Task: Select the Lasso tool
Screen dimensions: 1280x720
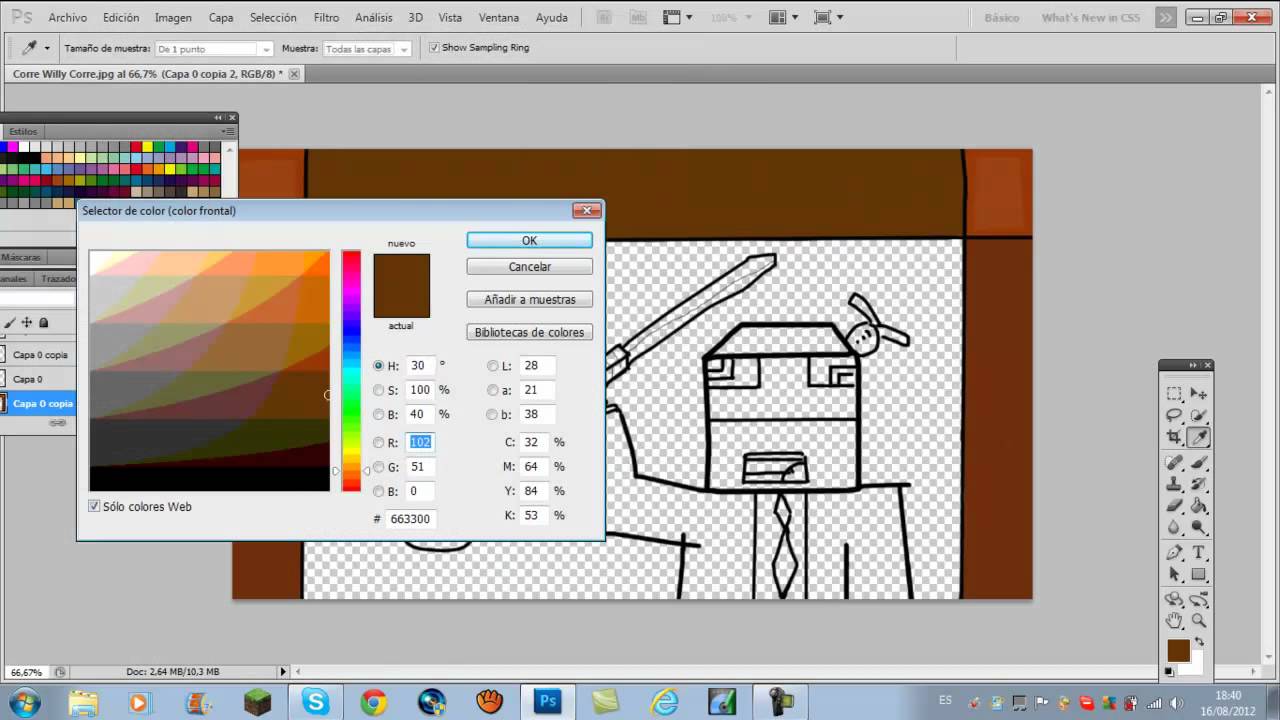Action: pos(1175,415)
